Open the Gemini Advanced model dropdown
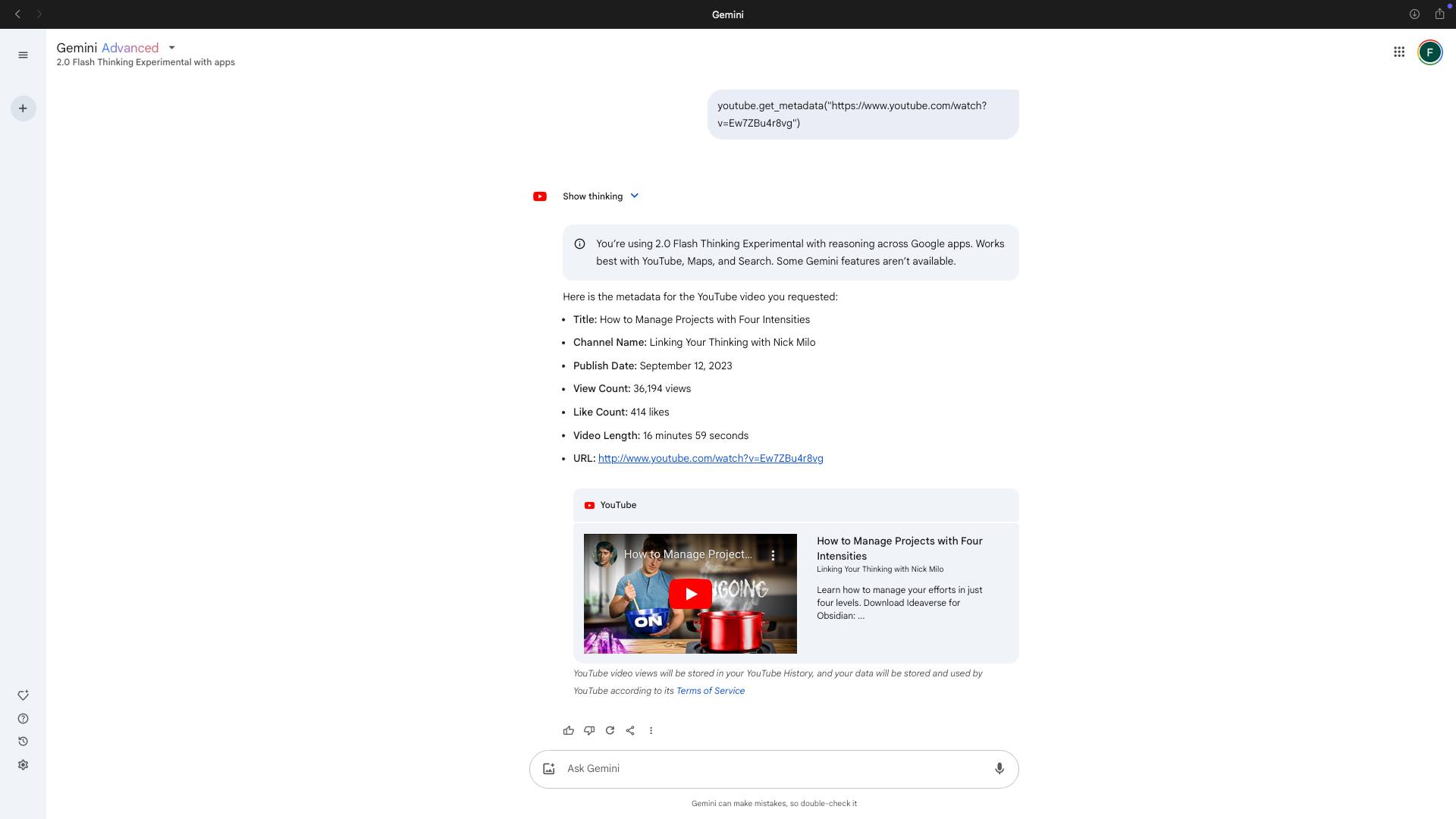Viewport: 1456px width, 819px height. point(172,48)
